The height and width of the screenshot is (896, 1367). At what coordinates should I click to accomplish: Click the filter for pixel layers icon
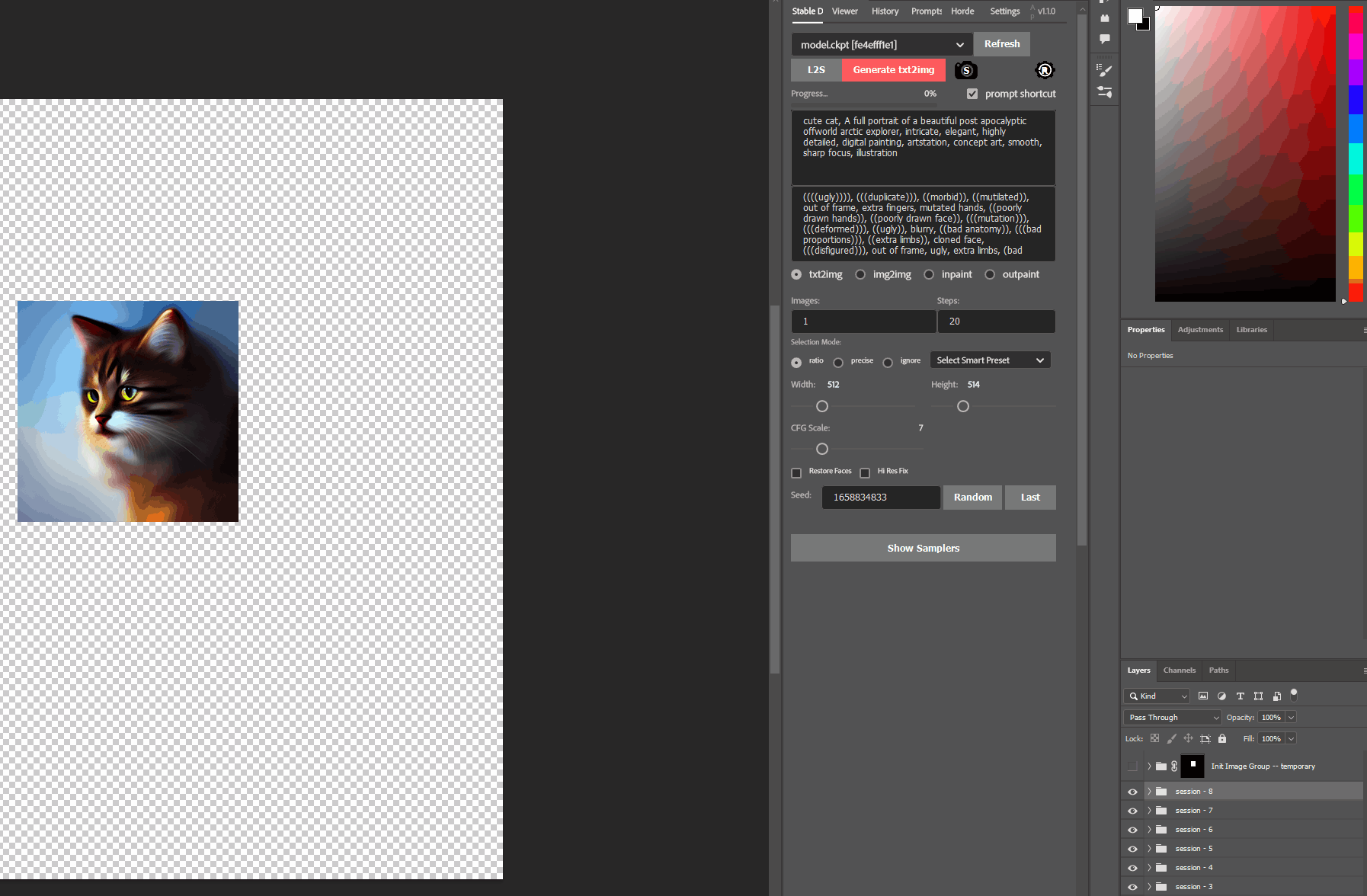(1203, 696)
